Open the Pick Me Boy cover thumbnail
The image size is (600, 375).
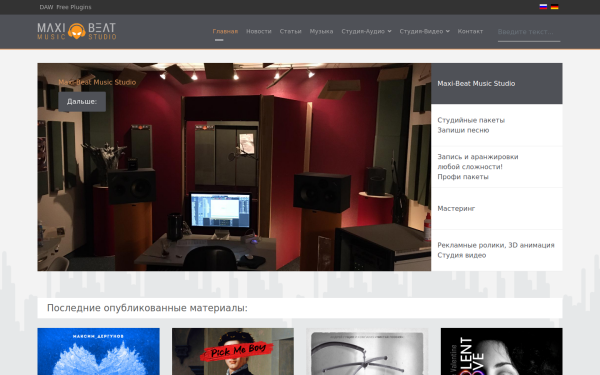(233, 351)
